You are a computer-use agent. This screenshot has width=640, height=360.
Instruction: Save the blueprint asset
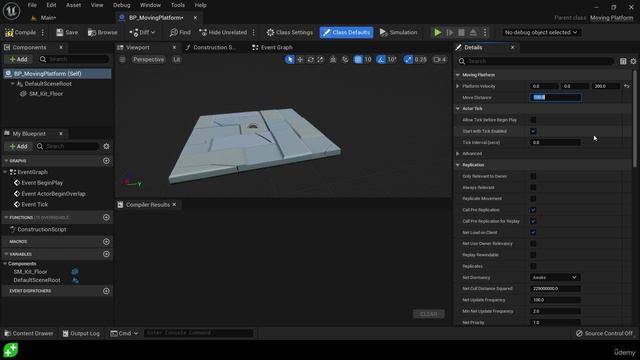pyautogui.click(x=67, y=32)
